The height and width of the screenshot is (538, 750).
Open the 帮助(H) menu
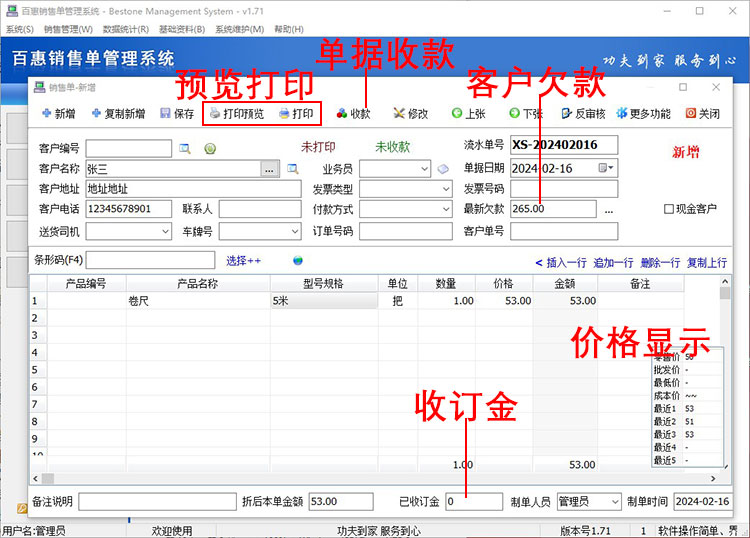coord(289,29)
